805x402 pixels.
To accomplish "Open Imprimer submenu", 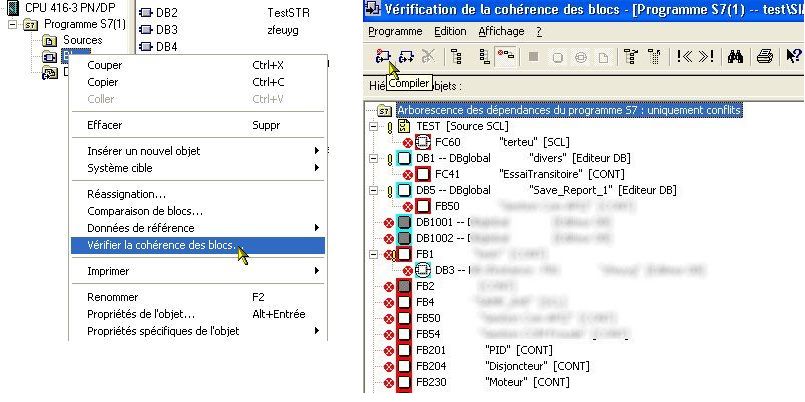I will point(198,271).
